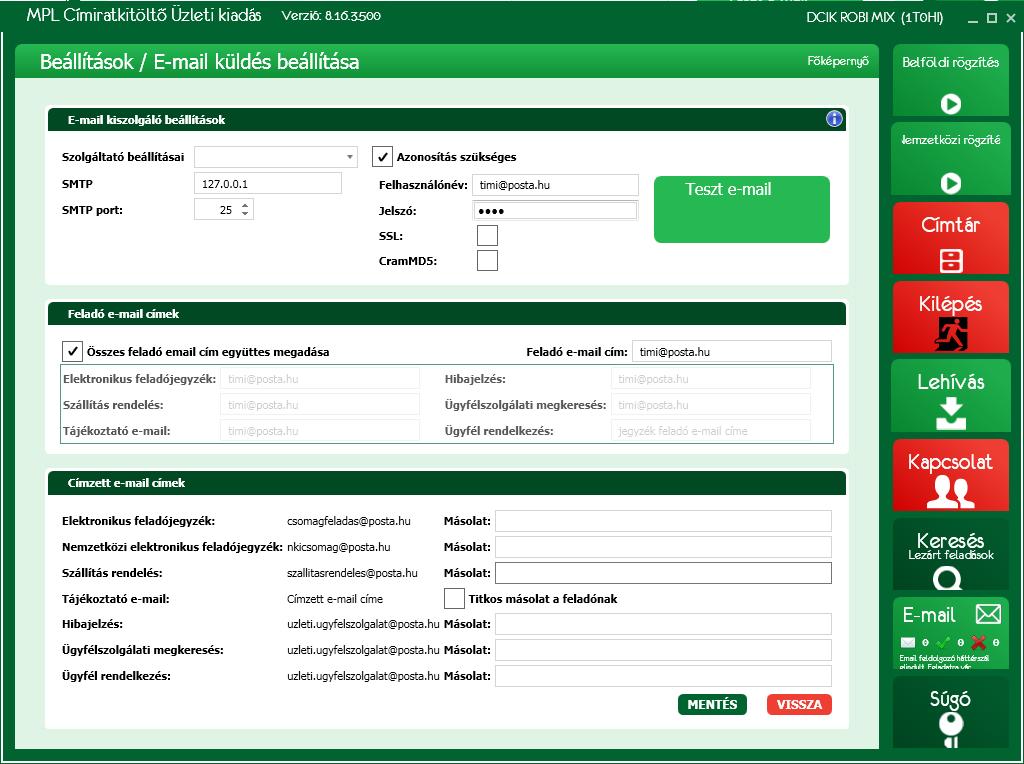1024x764 pixels.
Task: Click Lehívás download icon
Action: pyautogui.click(x=951, y=413)
